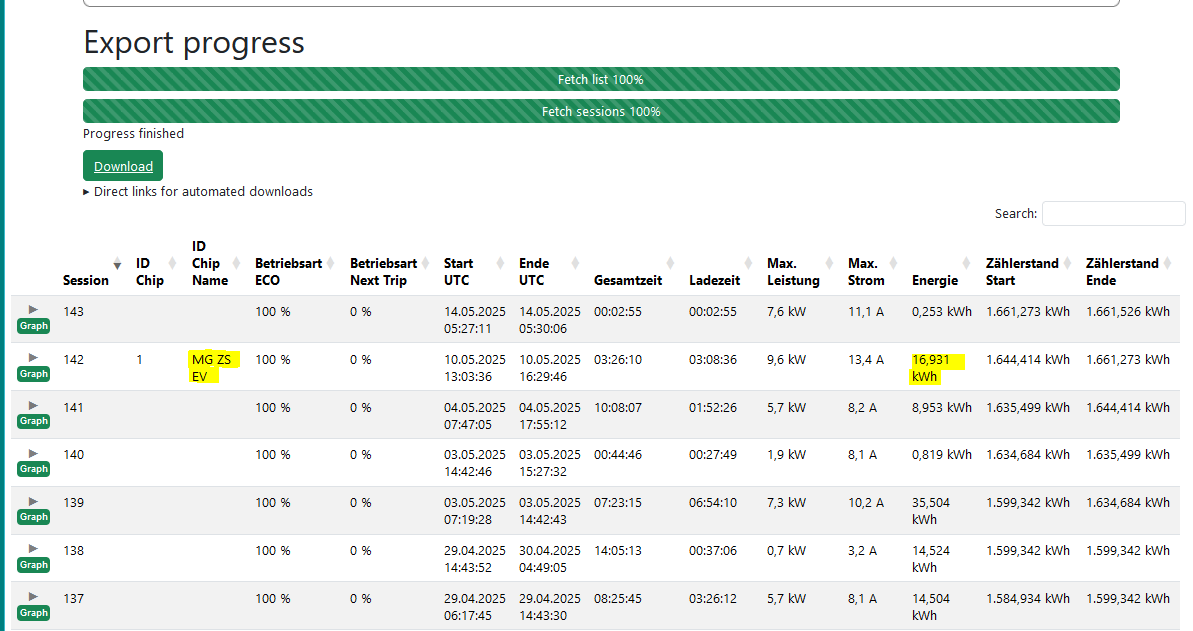Sort table by Energie column header
Viewport: 1193px width, 631px height.
point(935,280)
